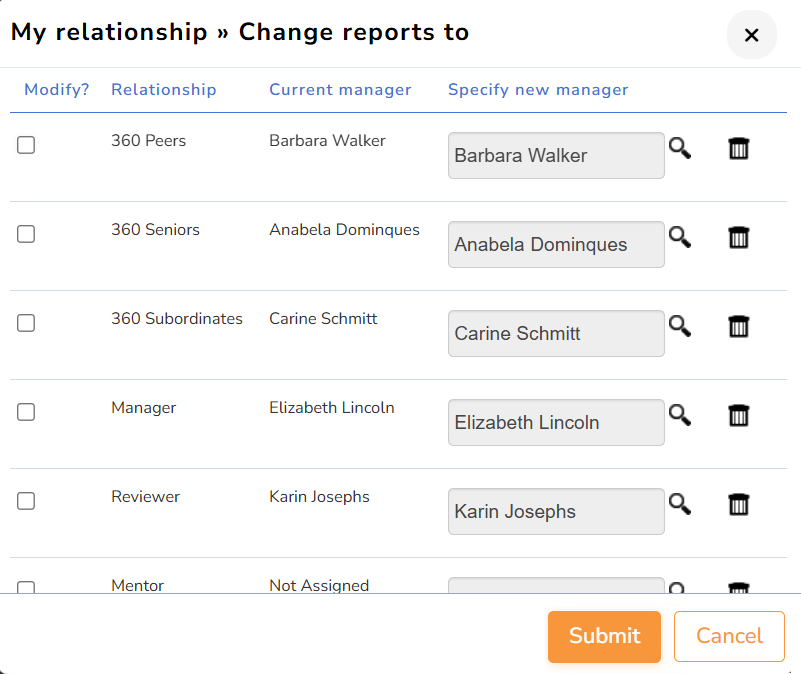The height and width of the screenshot is (674, 801).
Task: Delete the 360 Peers relationship
Action: coord(739,149)
